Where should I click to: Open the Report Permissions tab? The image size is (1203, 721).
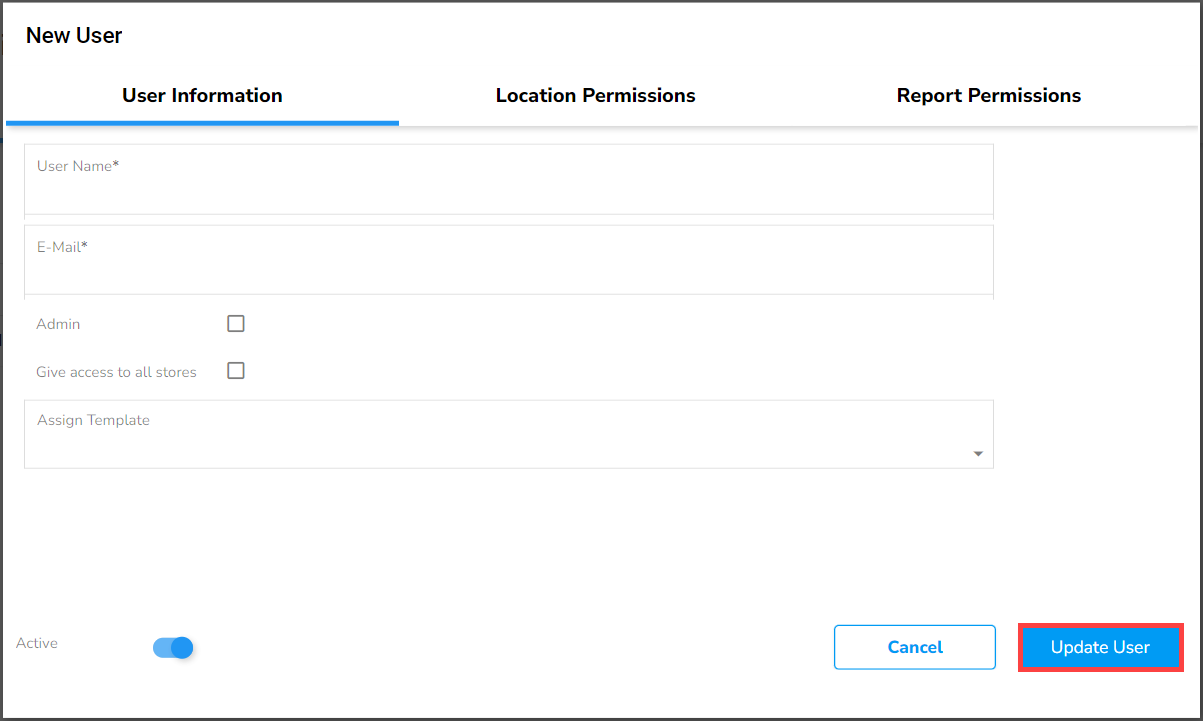pyautogui.click(x=988, y=96)
